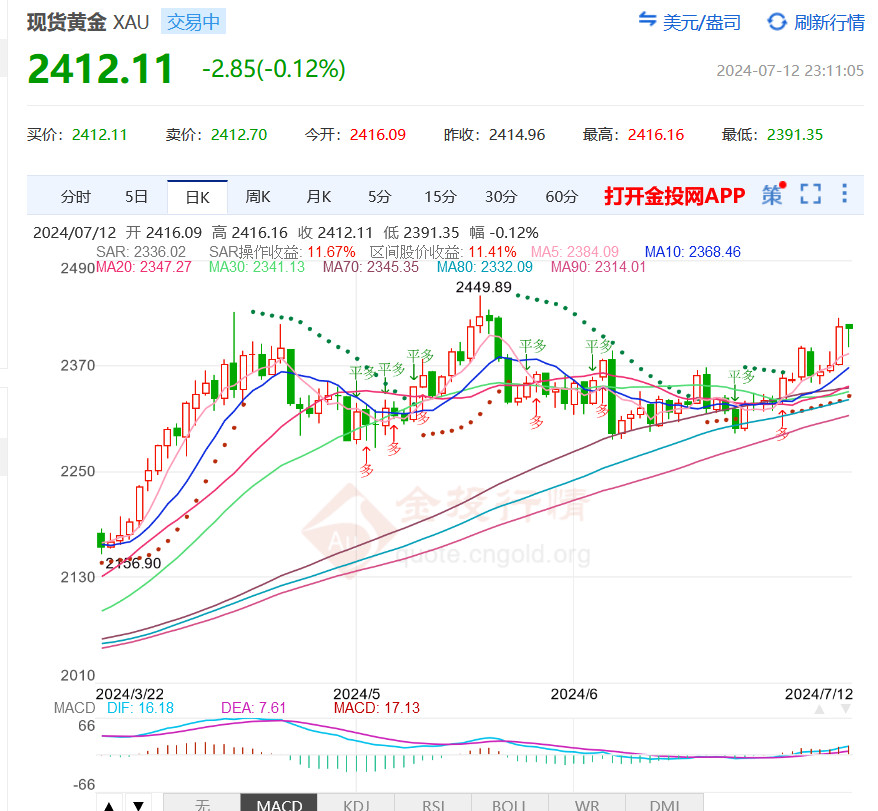Select the 周K weekly candlestick tab
The image size is (878, 811).
(258, 196)
